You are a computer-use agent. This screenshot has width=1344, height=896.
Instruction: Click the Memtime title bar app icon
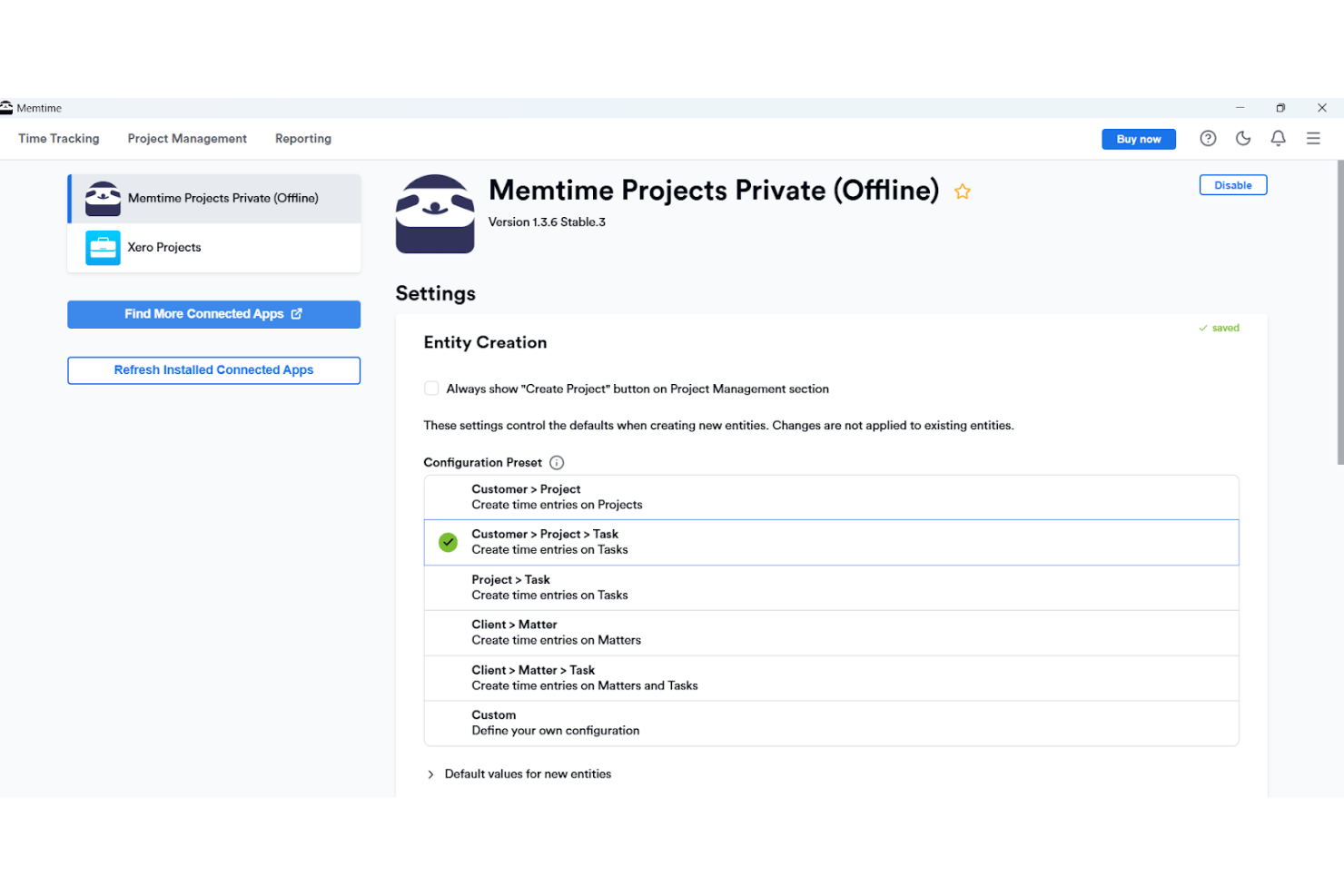pyautogui.click(x=6, y=108)
